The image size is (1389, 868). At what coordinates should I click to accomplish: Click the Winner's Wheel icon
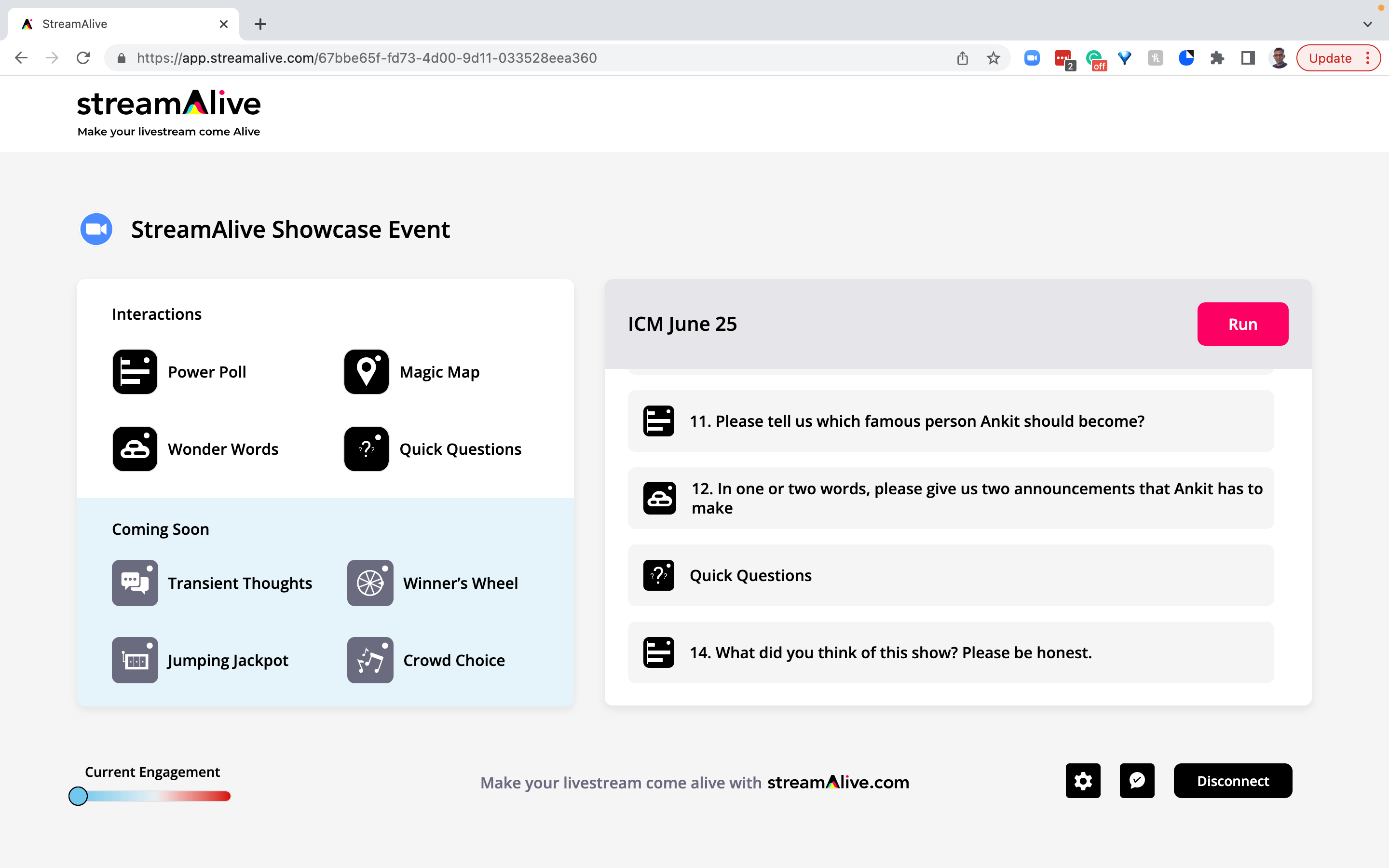370,583
